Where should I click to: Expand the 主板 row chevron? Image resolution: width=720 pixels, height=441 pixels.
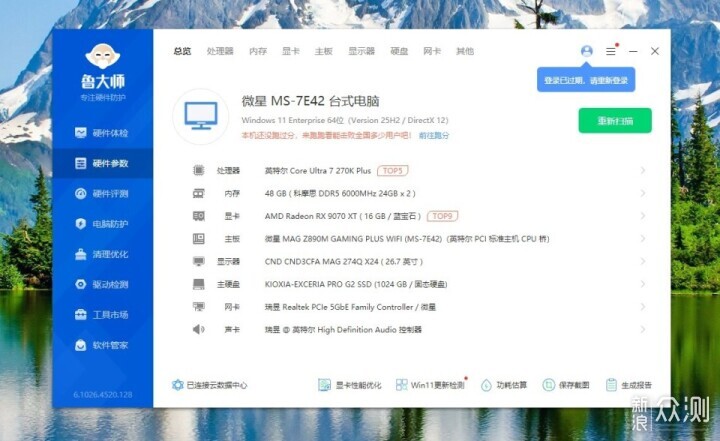pos(643,238)
